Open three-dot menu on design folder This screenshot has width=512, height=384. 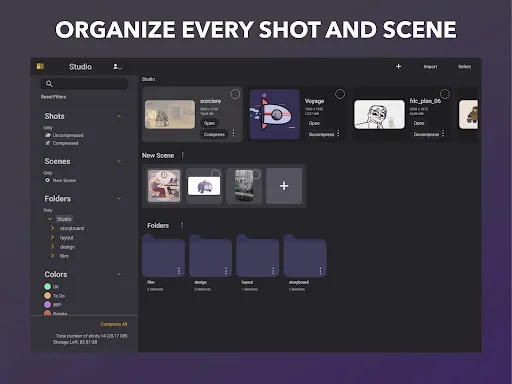226,271
